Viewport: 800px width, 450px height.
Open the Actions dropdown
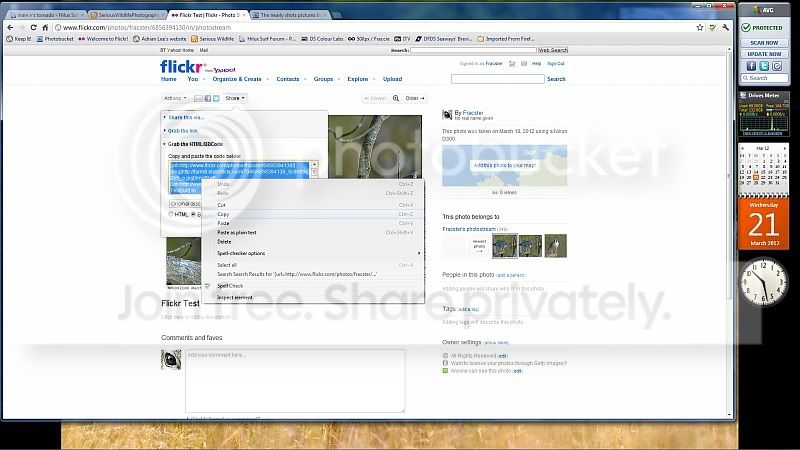pos(175,98)
